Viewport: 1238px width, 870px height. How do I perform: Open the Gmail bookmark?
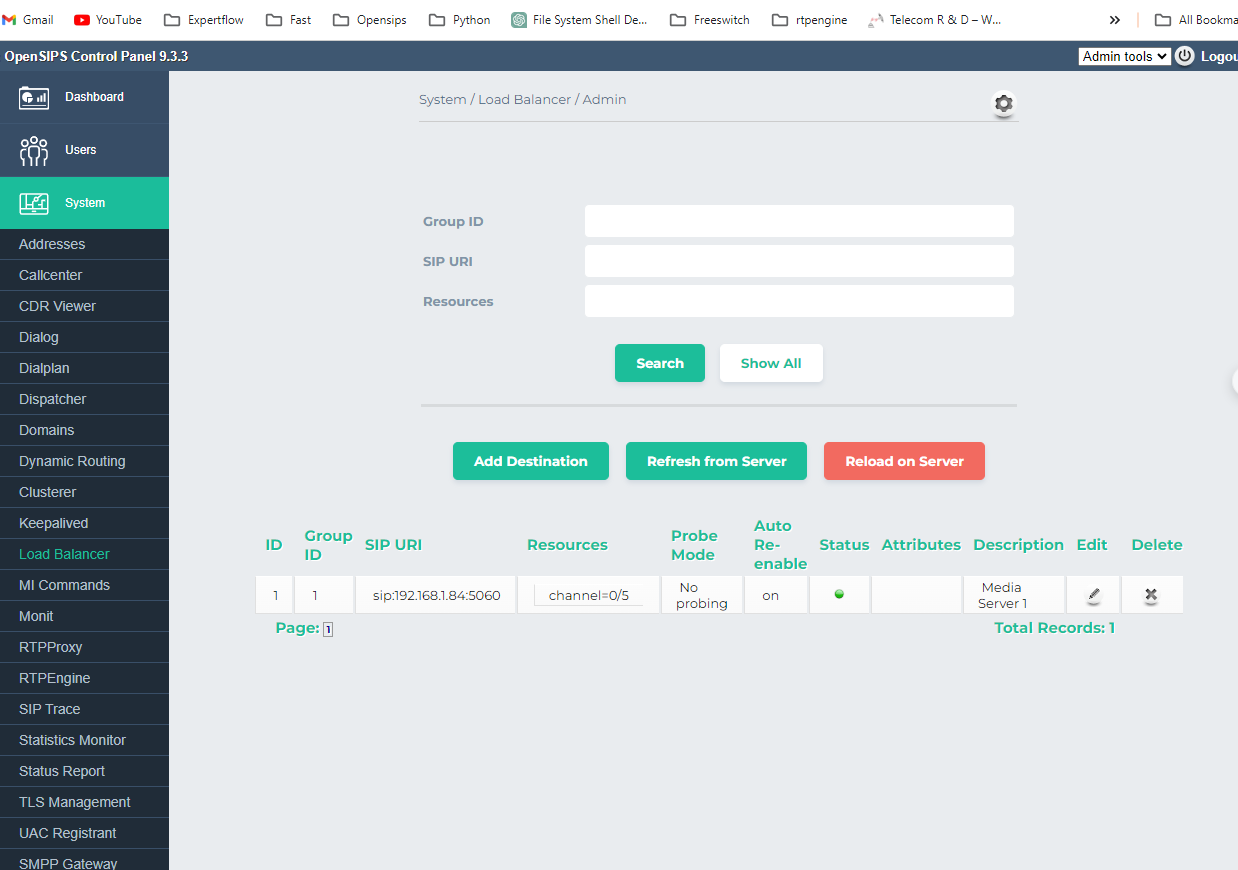click(28, 20)
